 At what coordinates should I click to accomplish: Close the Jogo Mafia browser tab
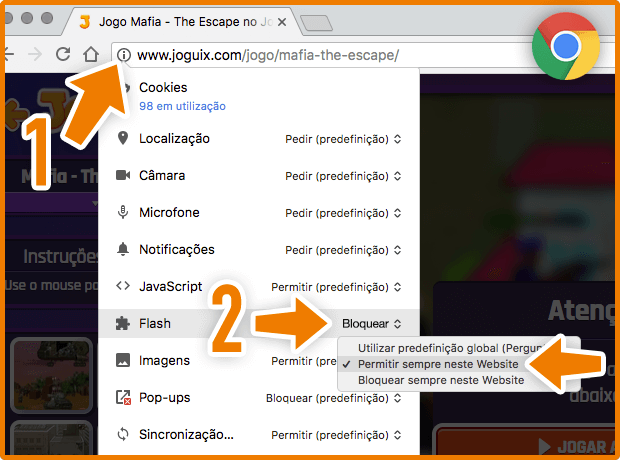click(282, 22)
